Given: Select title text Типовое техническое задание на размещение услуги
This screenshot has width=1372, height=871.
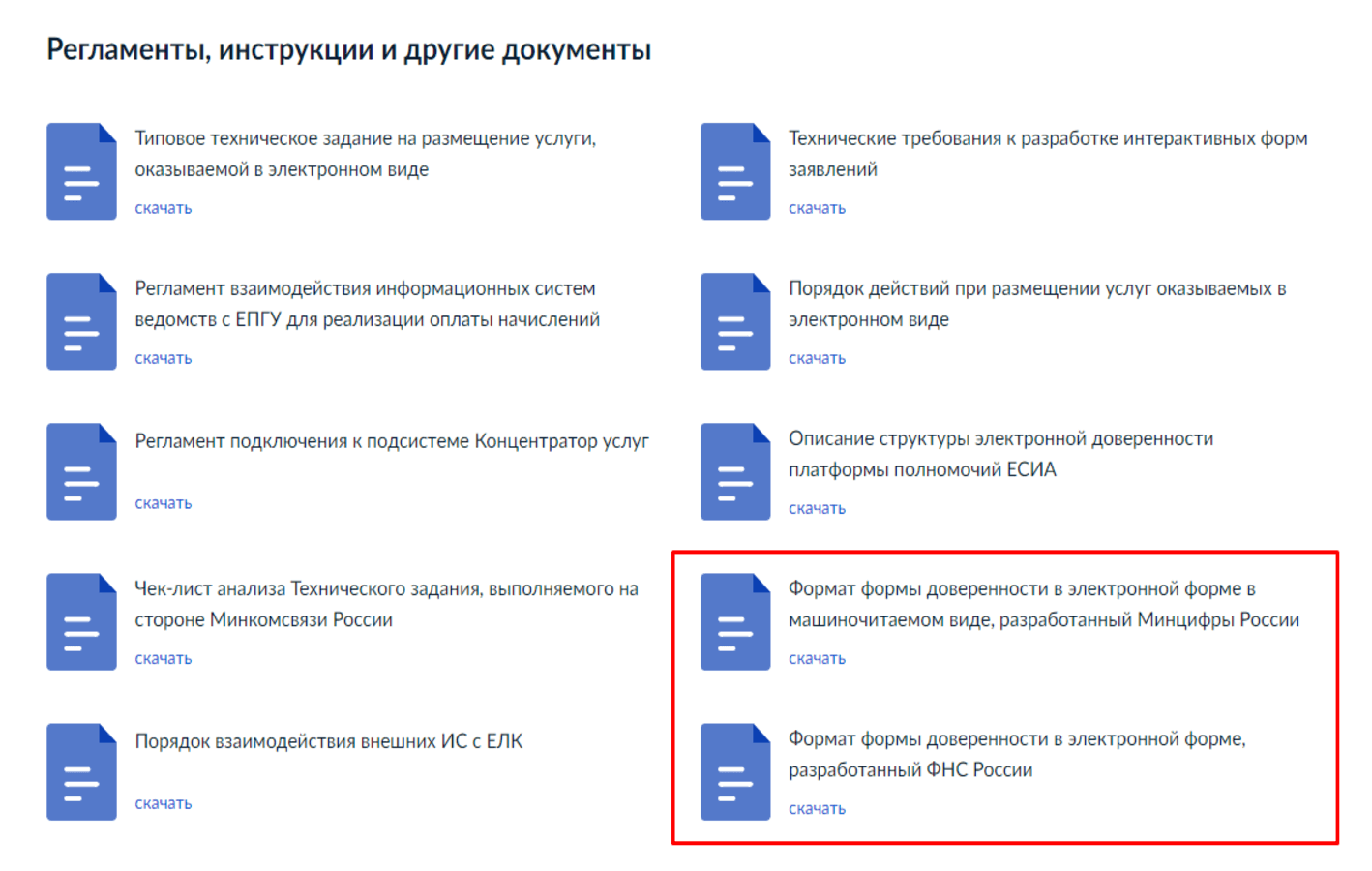Looking at the screenshot, I should click(x=366, y=154).
